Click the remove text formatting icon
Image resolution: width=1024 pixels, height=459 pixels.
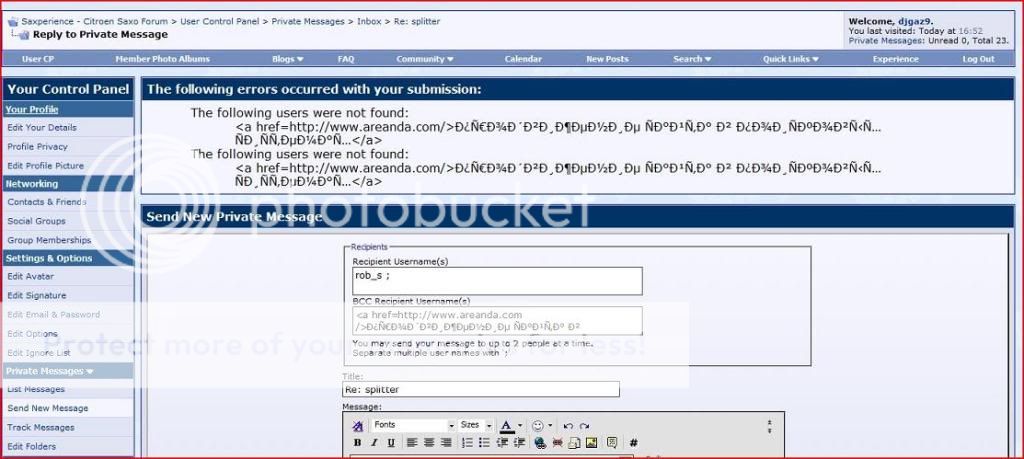(x=358, y=426)
